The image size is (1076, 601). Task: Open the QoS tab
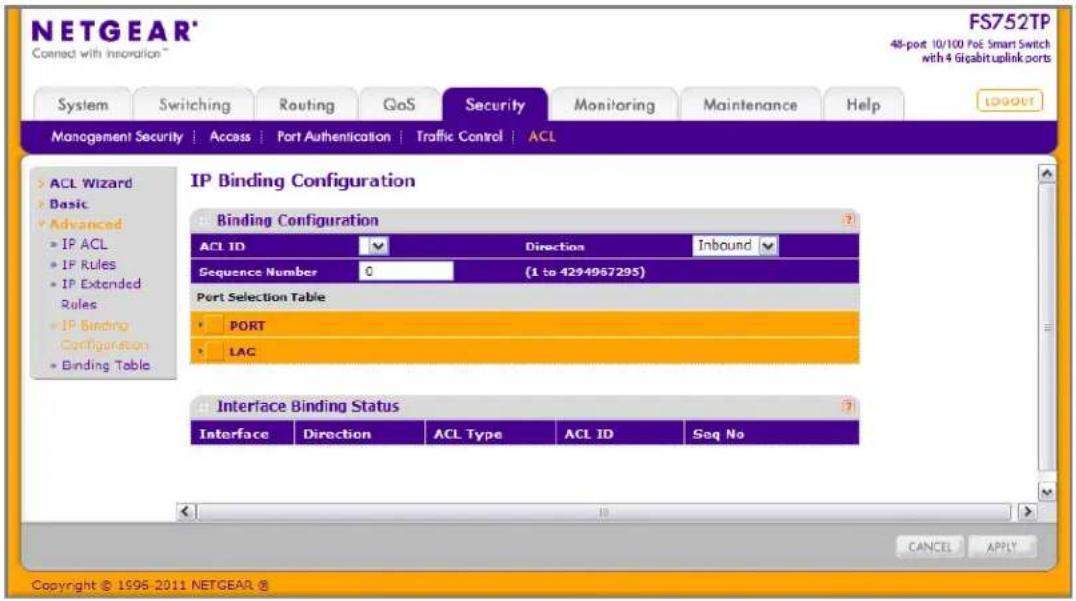click(399, 105)
